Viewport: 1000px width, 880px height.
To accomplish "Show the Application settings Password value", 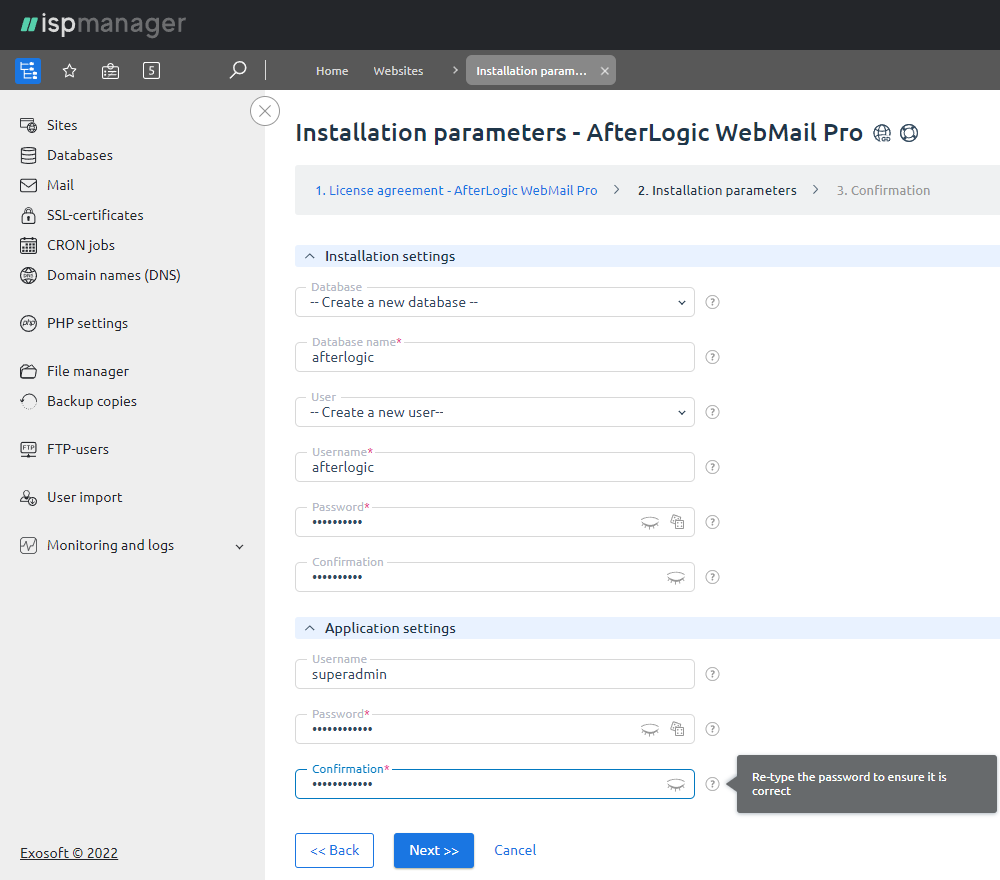I will click(650, 729).
